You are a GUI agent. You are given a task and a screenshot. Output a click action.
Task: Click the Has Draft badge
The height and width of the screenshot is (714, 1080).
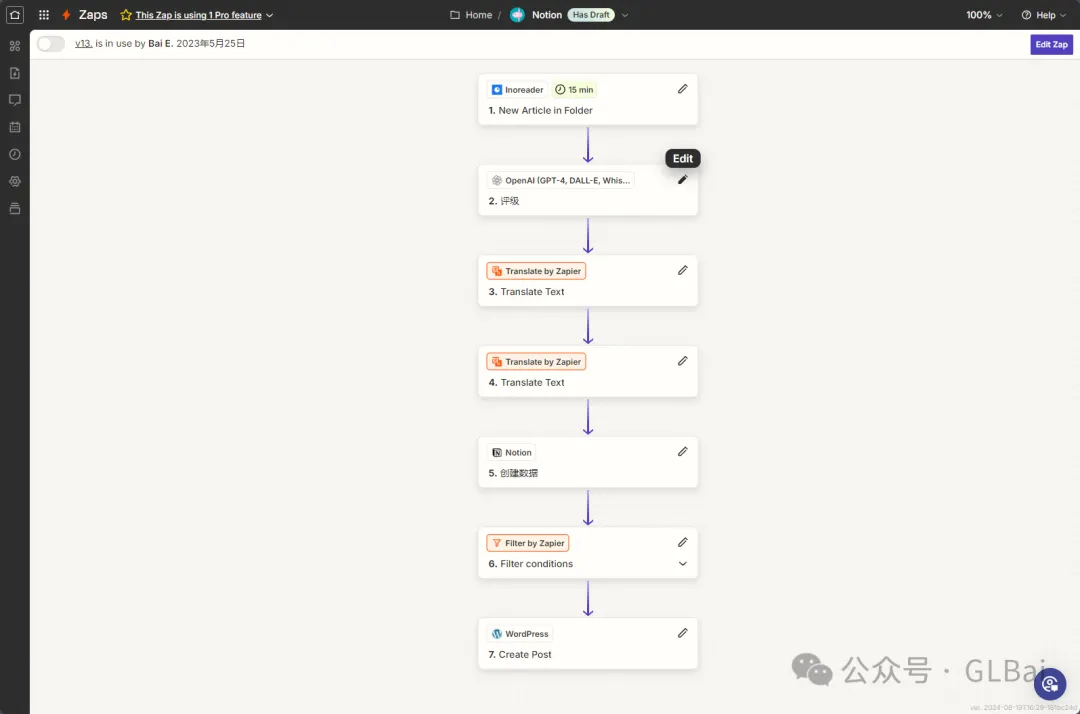click(x=591, y=14)
